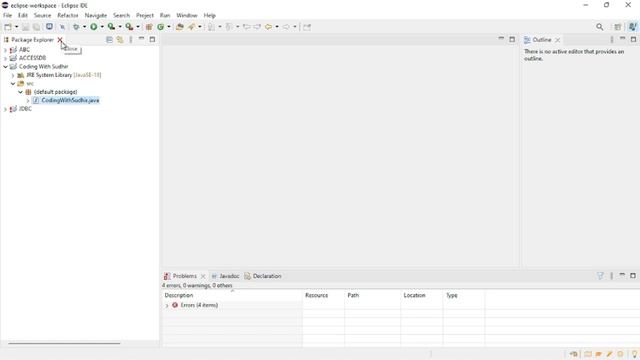This screenshot has width=640, height=360.
Task: Expand the JRE System Library node
Action: 13,75
